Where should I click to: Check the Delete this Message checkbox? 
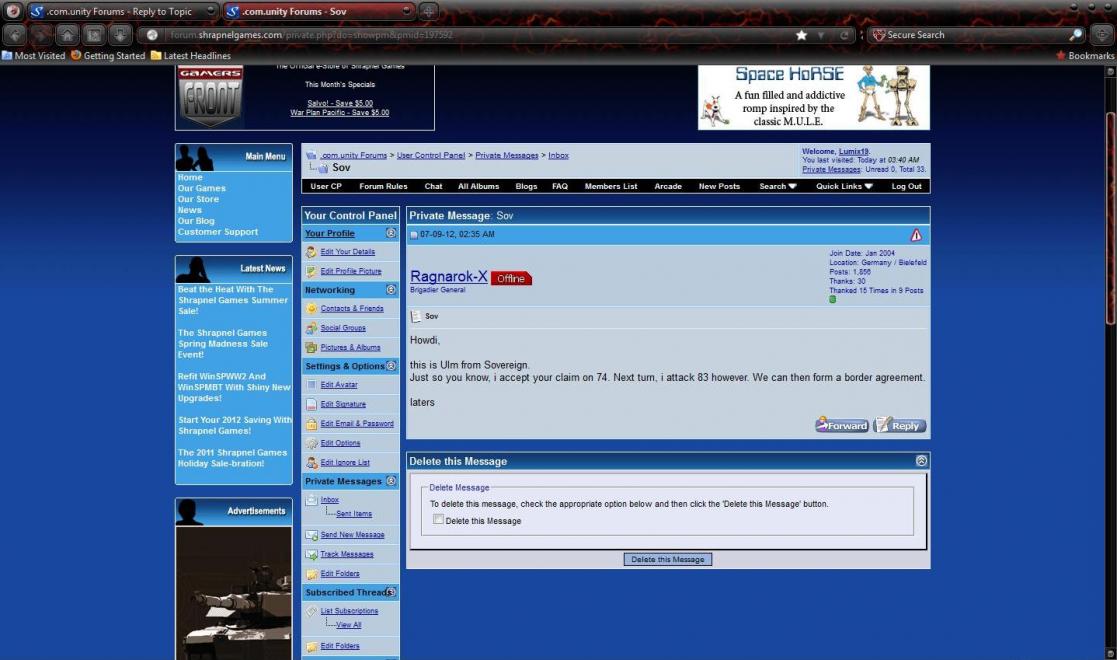coord(438,520)
